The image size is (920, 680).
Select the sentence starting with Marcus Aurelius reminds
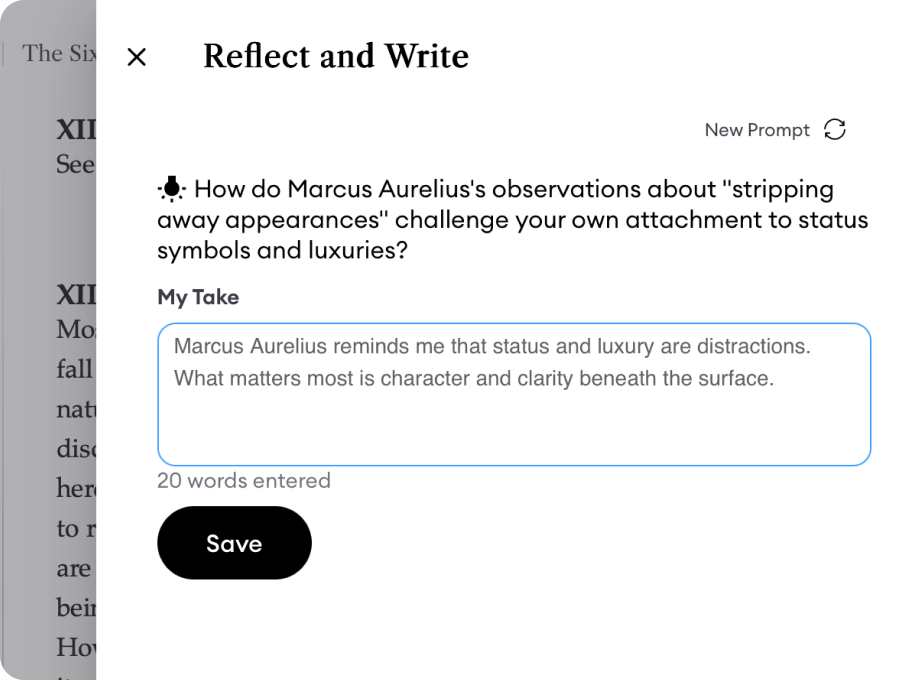pos(400,346)
